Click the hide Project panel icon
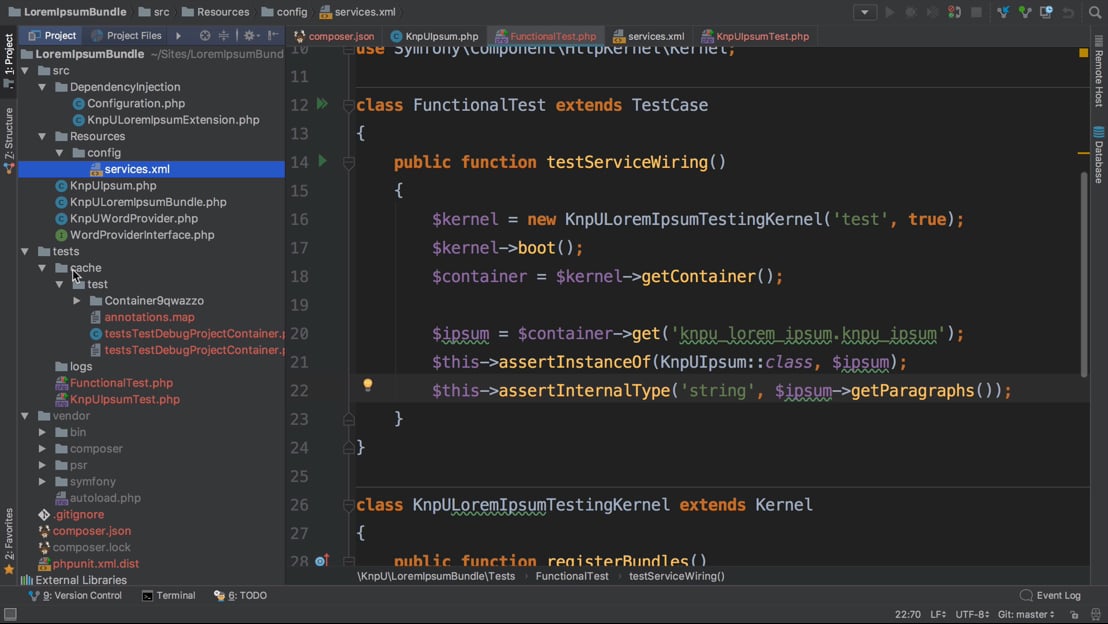Viewport: 1108px width, 624px height. click(x=273, y=35)
